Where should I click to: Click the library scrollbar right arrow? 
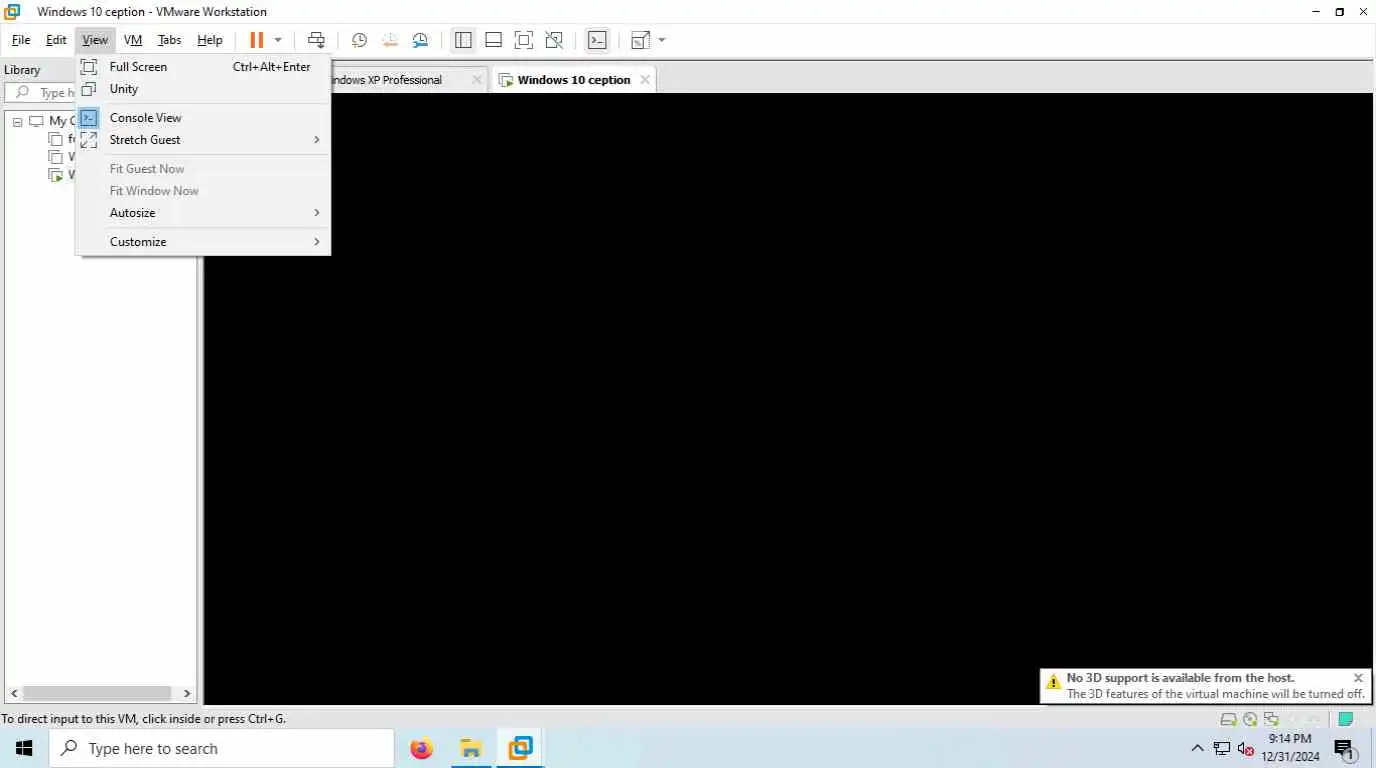[x=187, y=693]
